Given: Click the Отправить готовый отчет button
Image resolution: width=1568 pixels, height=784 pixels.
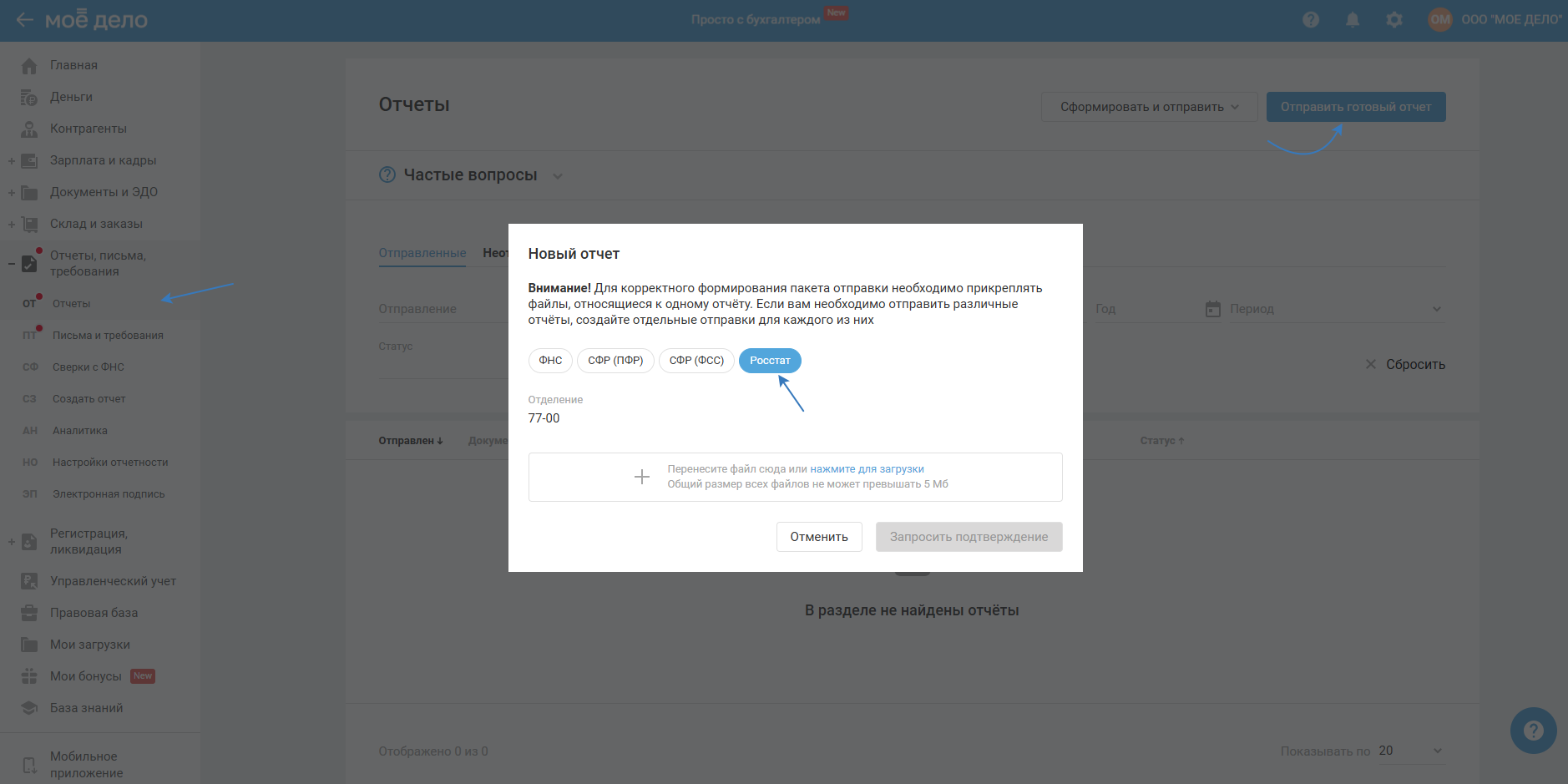Looking at the screenshot, I should [x=1356, y=107].
